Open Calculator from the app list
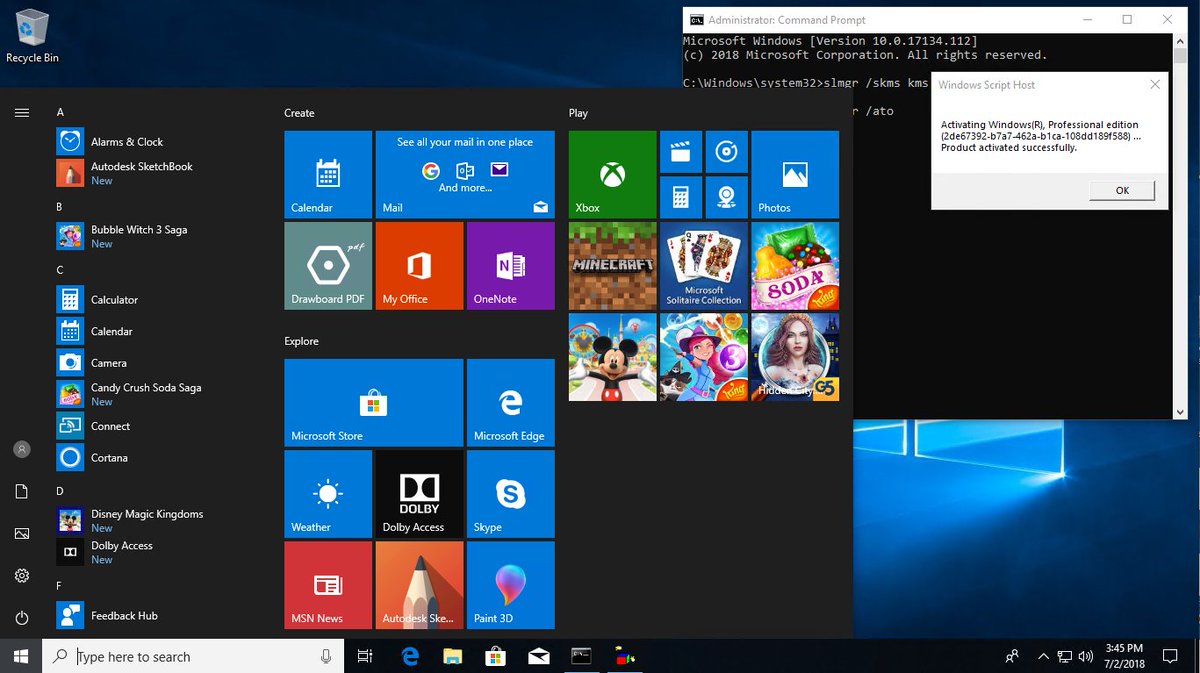Viewport: 1200px width, 673px height. click(160, 300)
